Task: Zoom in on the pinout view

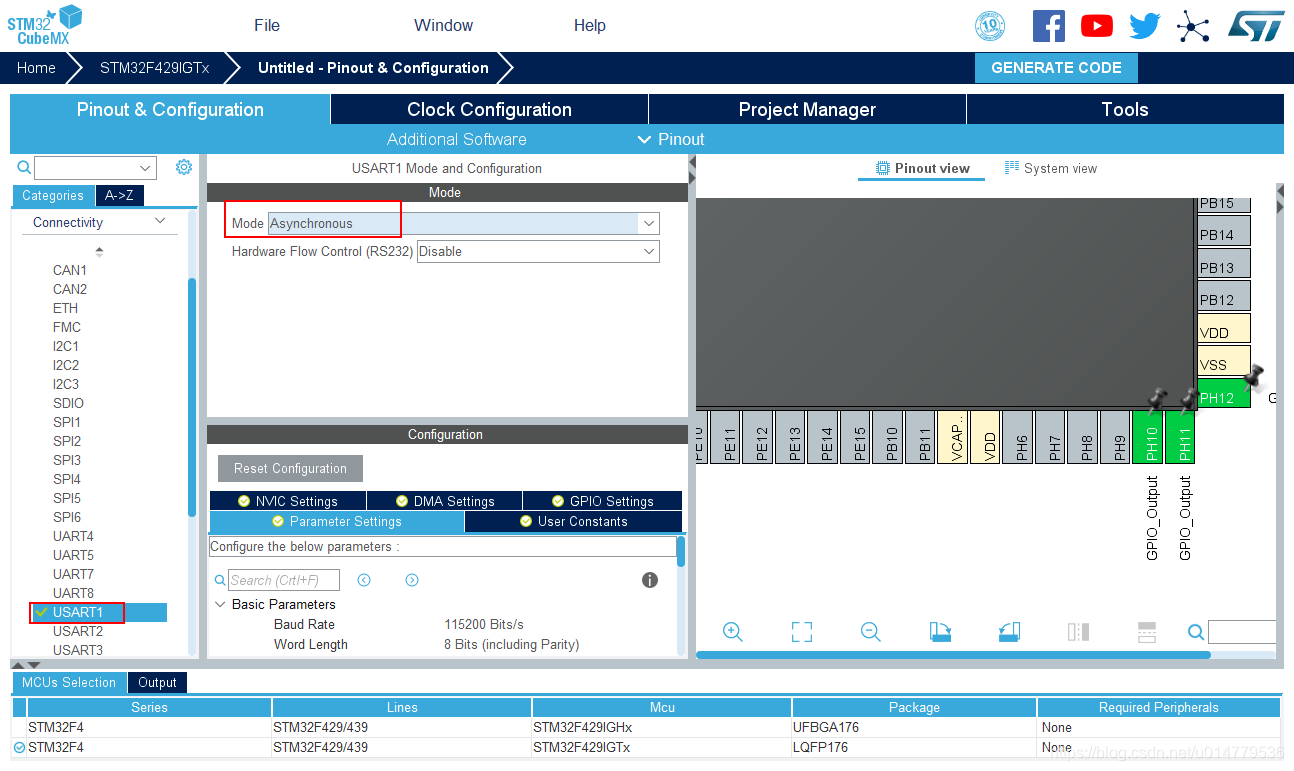Action: click(732, 631)
